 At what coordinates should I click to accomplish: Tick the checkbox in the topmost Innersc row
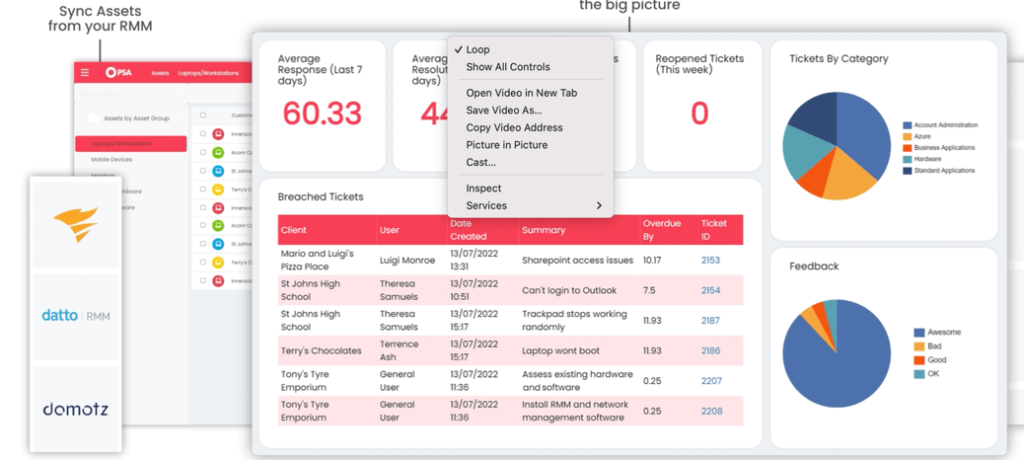[203, 134]
